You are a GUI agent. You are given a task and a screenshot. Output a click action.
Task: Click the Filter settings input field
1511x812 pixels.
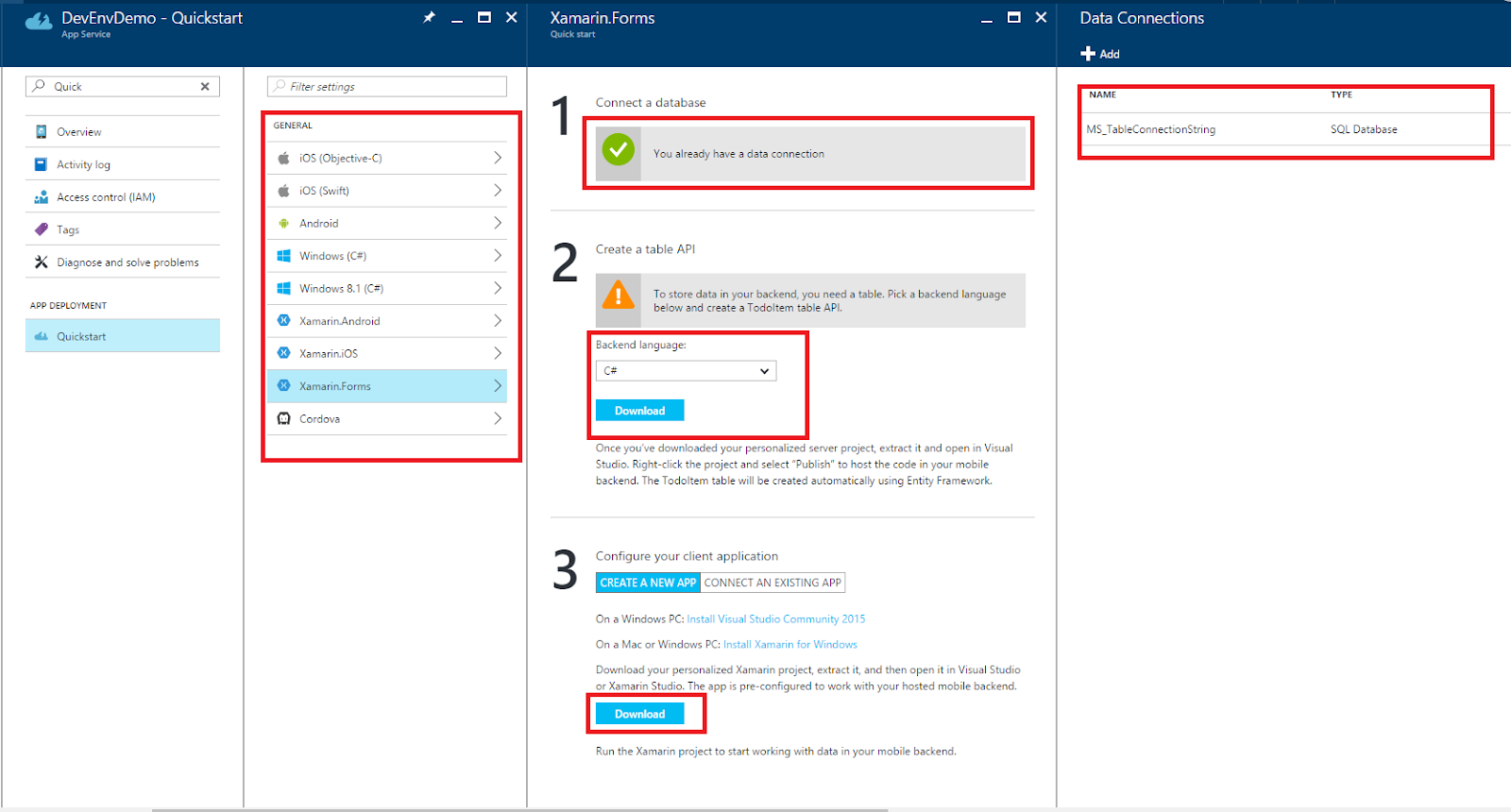[x=387, y=86]
